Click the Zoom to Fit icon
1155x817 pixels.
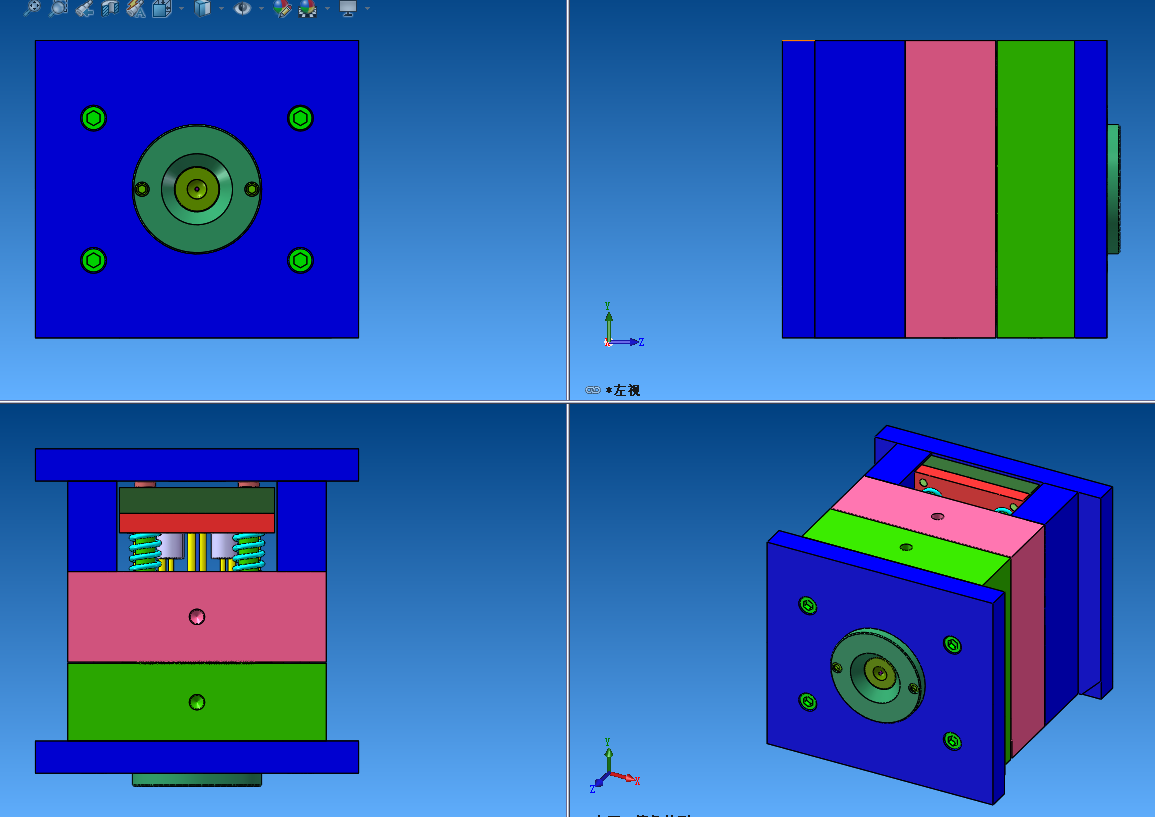click(x=33, y=8)
